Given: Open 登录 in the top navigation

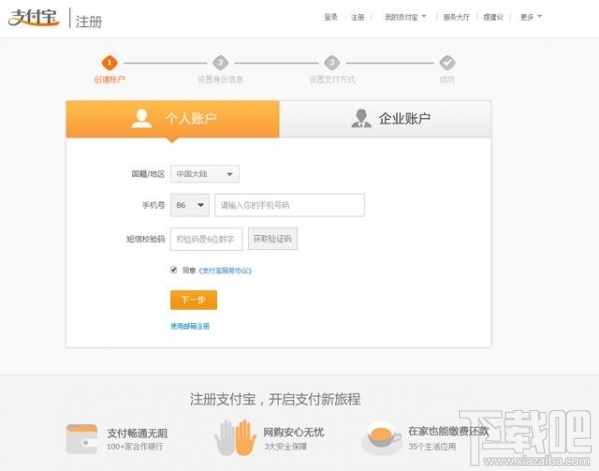Looking at the screenshot, I should click(x=331, y=17).
